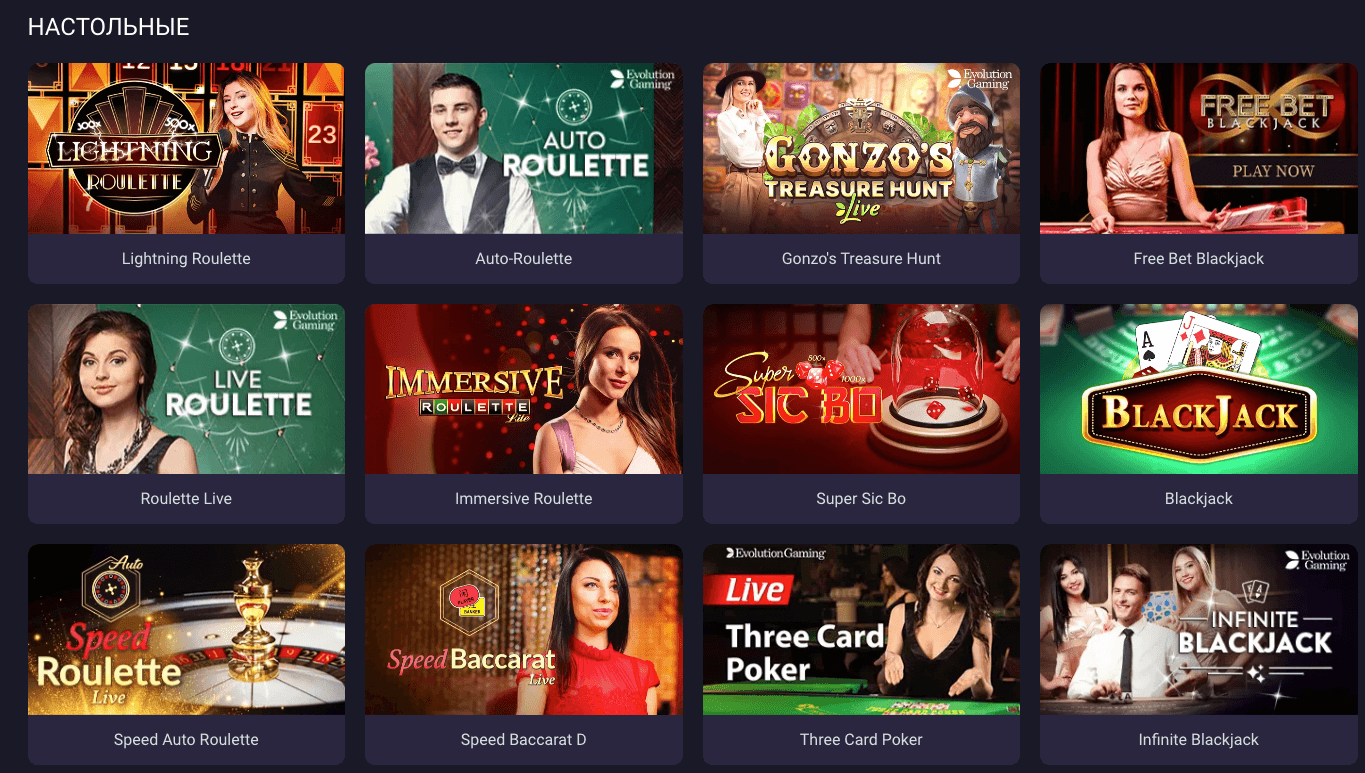Click the Speed Baccarat D title link
Screen dimensions: 1365x773
524,740
